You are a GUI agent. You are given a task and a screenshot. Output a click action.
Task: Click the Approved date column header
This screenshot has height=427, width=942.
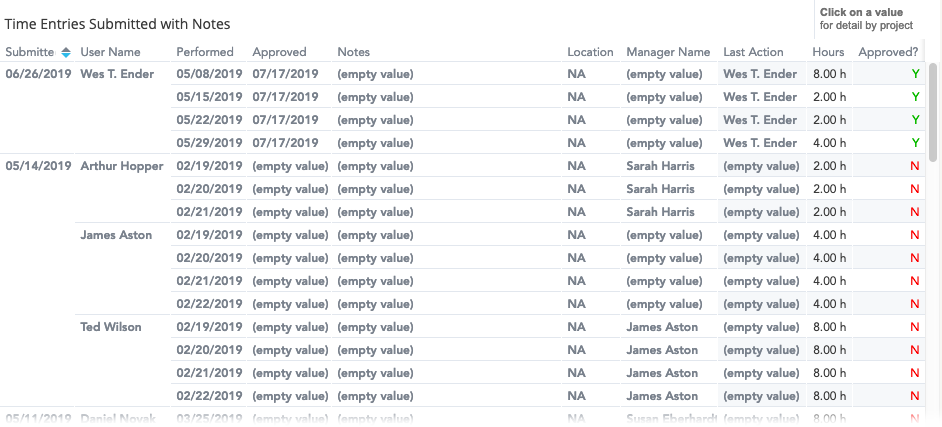point(279,52)
